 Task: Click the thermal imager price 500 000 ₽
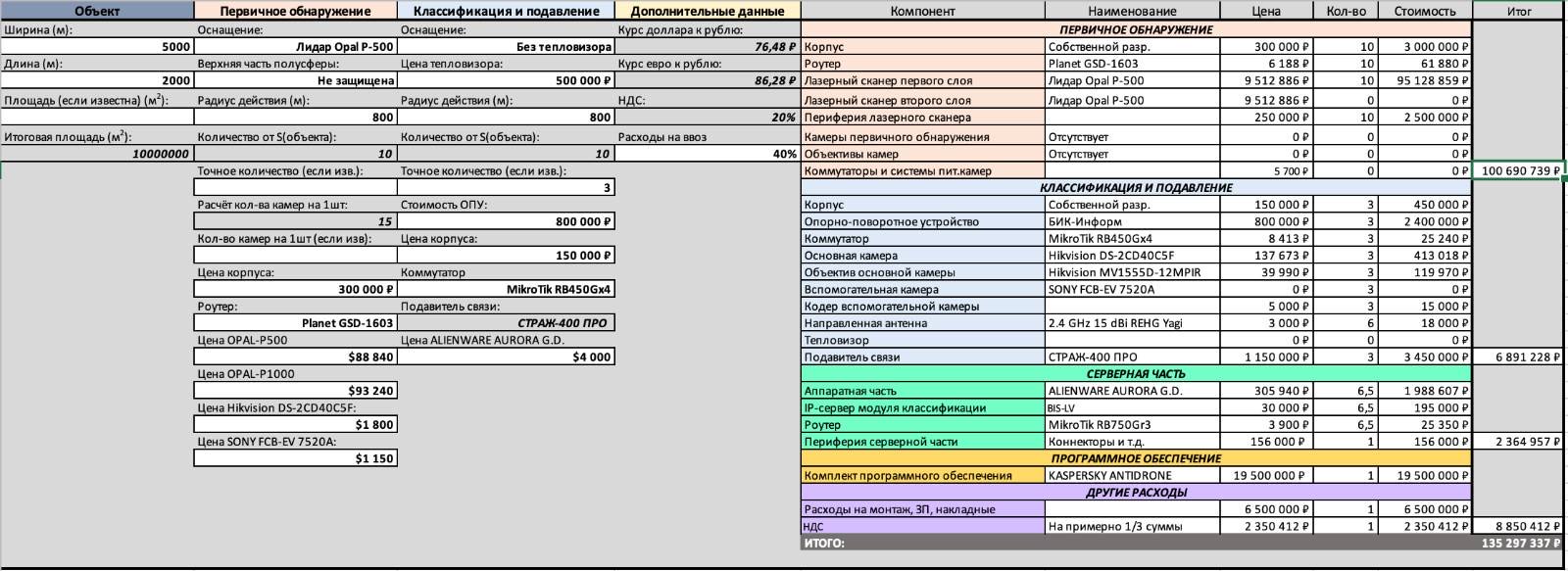point(507,80)
